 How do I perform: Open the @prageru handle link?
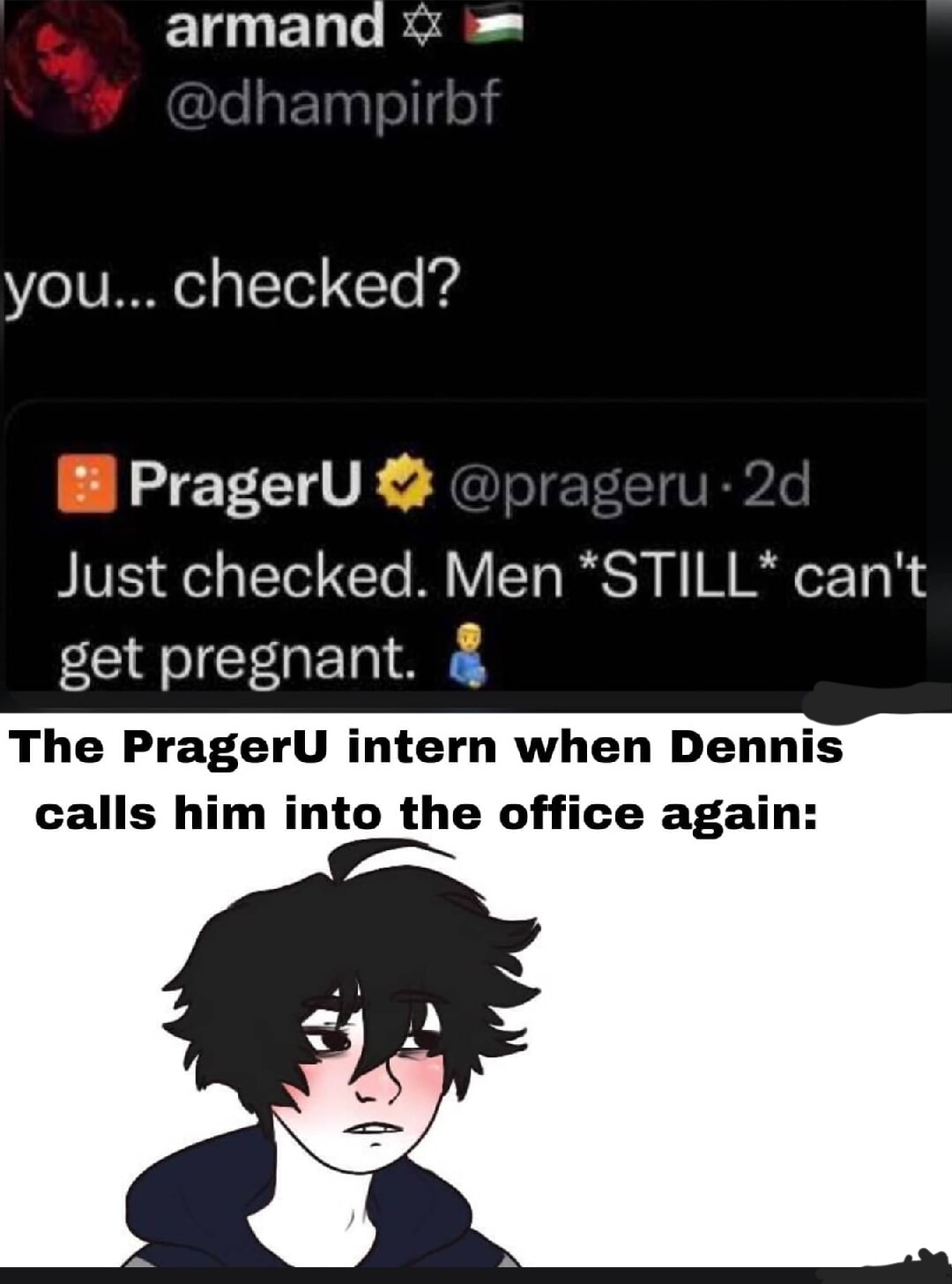click(x=582, y=486)
